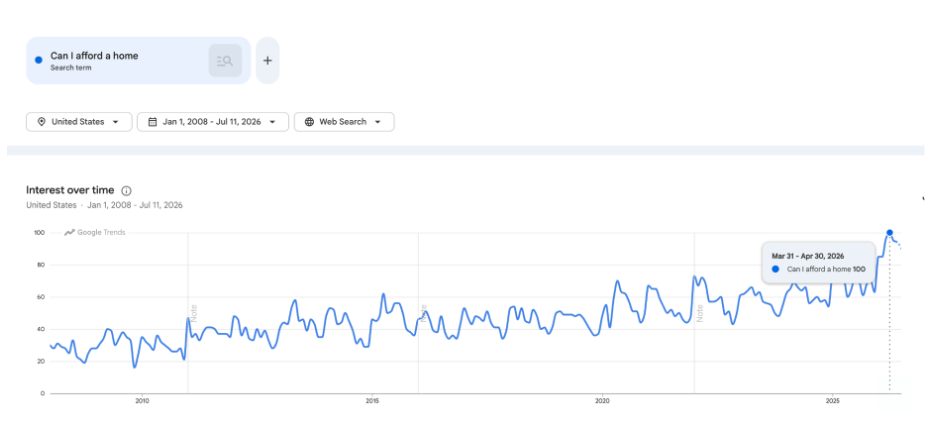Click the peak data point at 100
This screenshot has height=439, width=929.
[x=889, y=233]
